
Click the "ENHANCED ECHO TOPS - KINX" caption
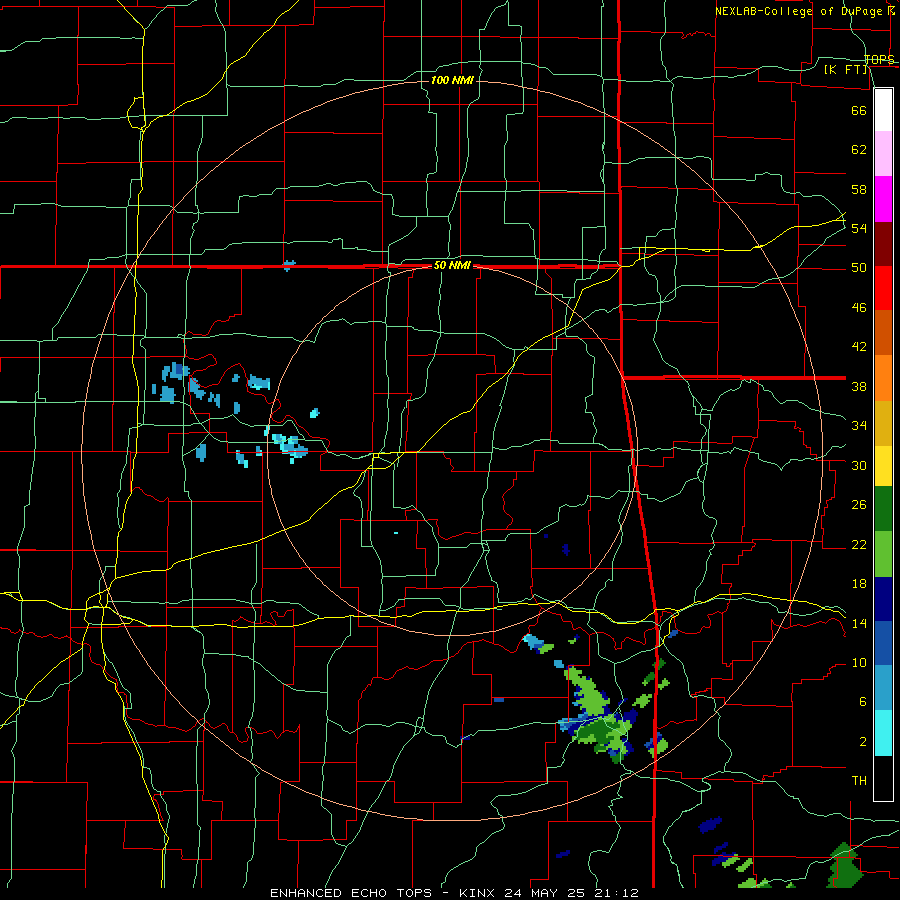(x=384, y=893)
